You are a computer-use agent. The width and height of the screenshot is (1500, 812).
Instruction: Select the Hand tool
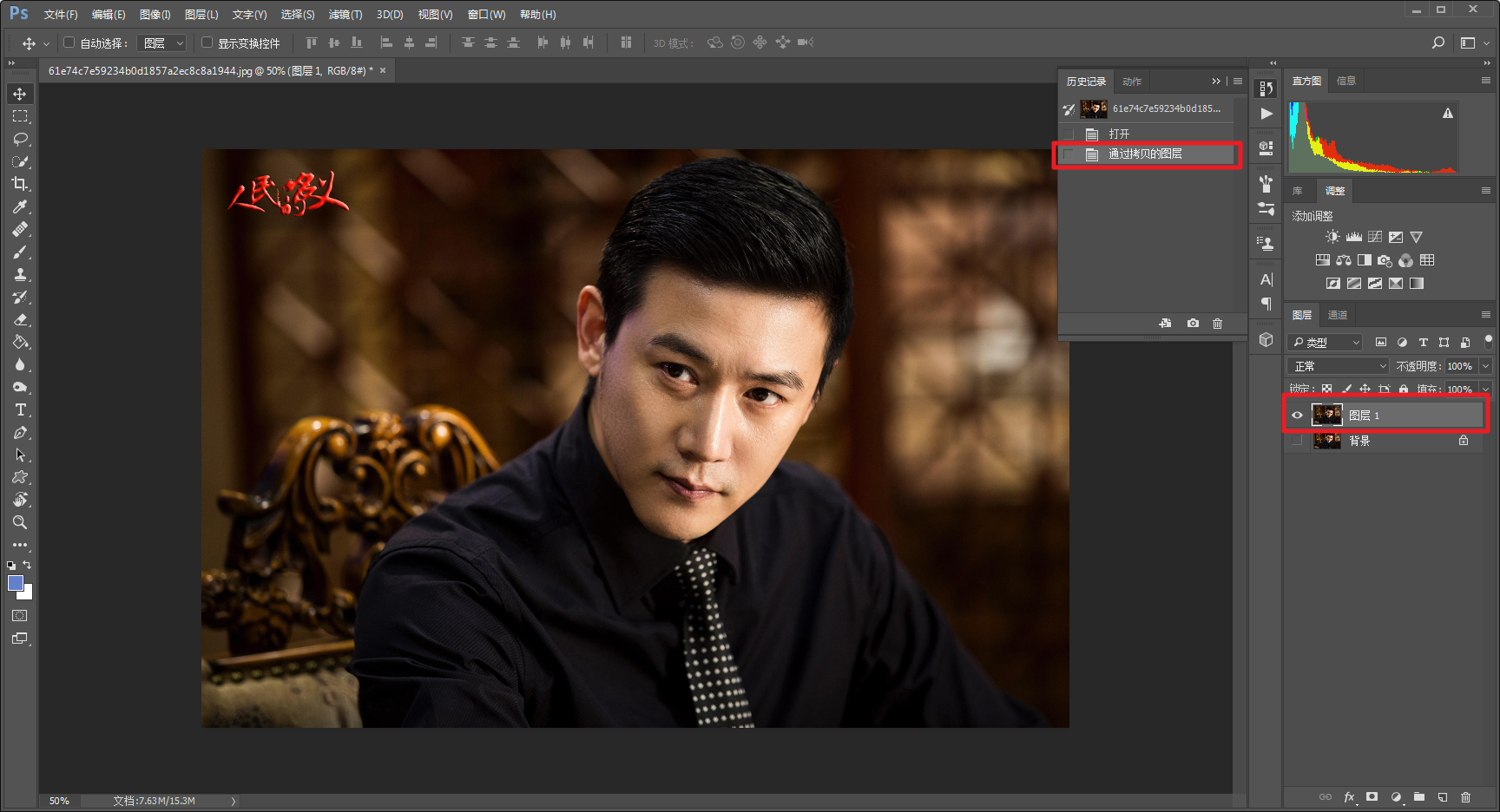pyautogui.click(x=20, y=500)
